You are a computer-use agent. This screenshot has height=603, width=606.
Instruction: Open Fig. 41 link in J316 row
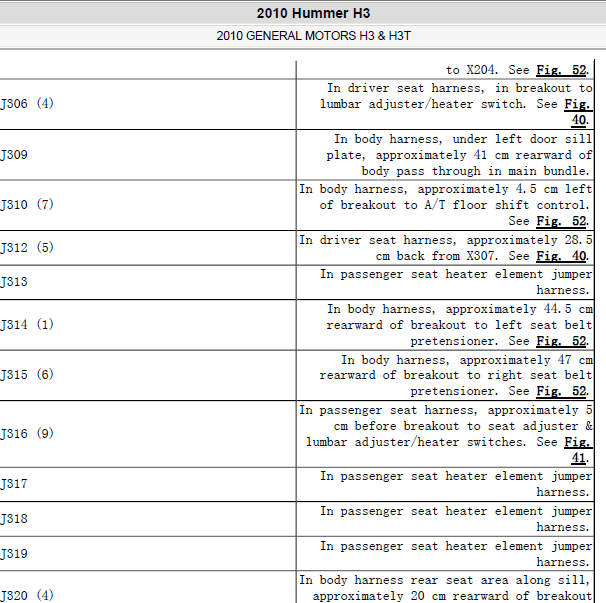[578, 450]
